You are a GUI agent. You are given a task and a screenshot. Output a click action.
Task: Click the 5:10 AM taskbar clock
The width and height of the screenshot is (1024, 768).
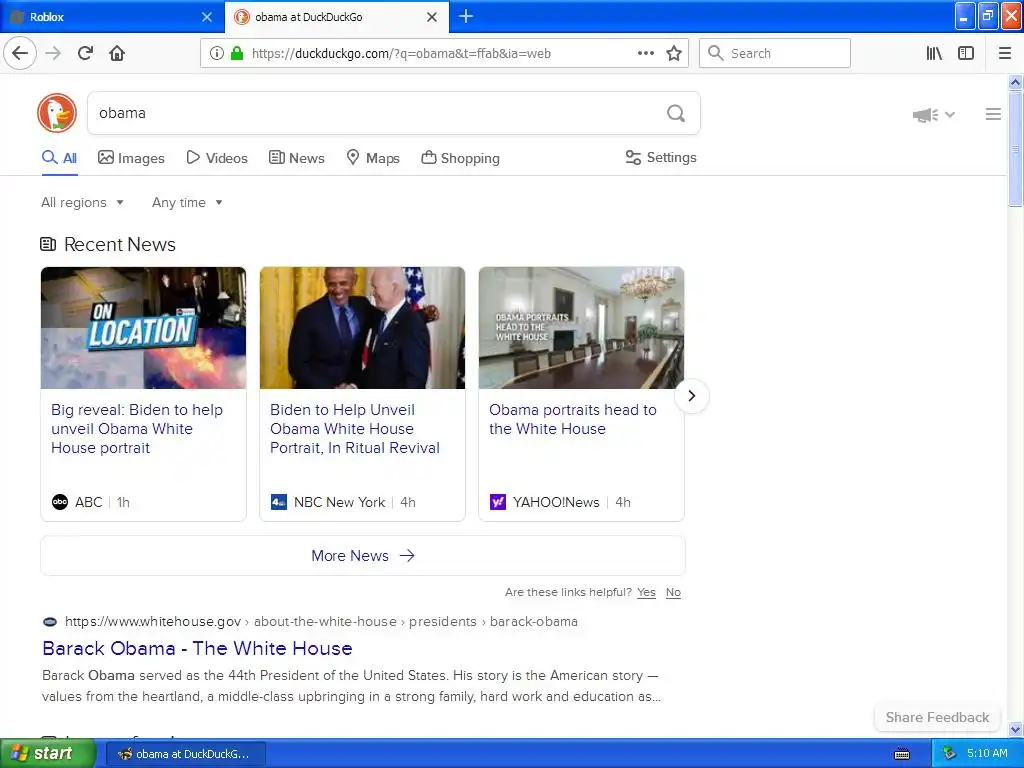click(x=987, y=753)
